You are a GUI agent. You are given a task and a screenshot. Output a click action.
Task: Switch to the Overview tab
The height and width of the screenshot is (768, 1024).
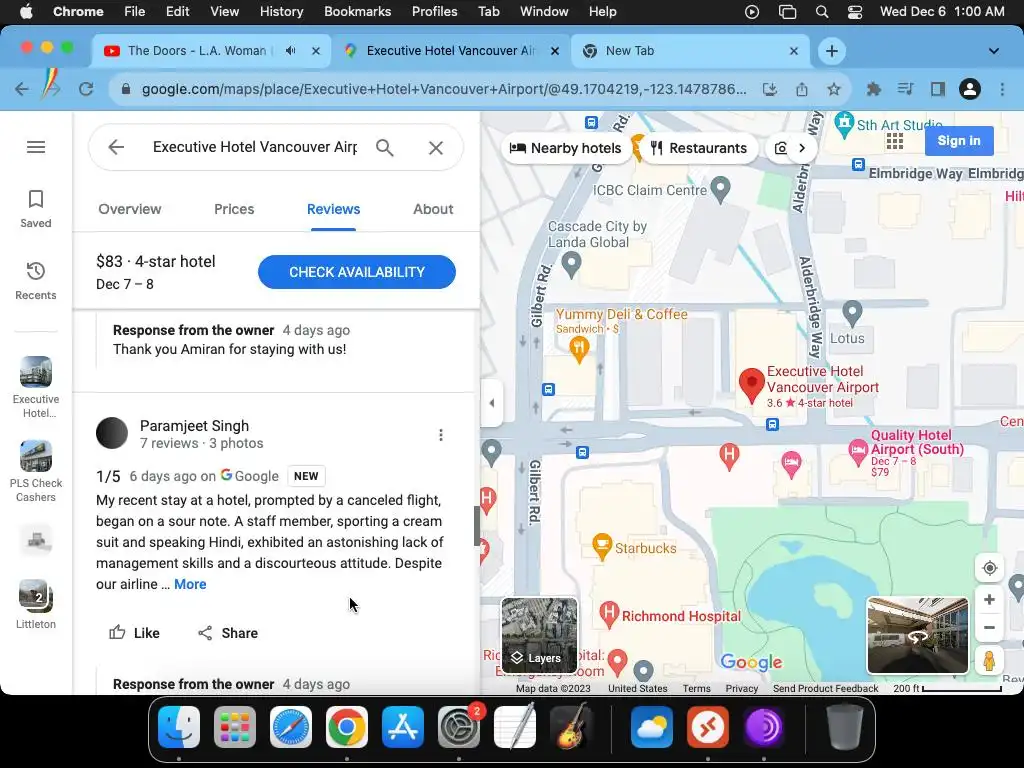130,209
